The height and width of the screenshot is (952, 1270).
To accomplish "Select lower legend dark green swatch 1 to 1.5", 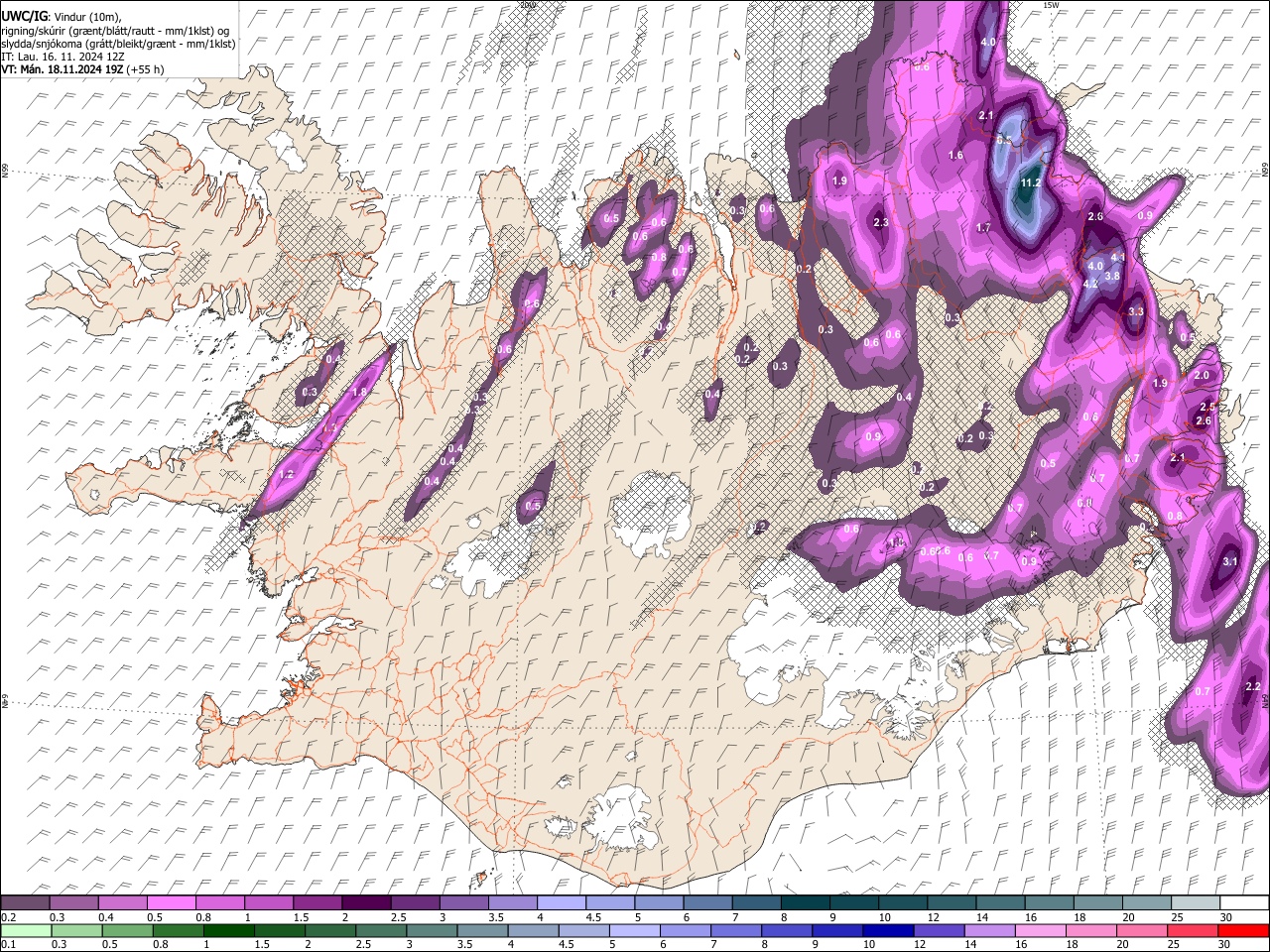I will click(229, 930).
